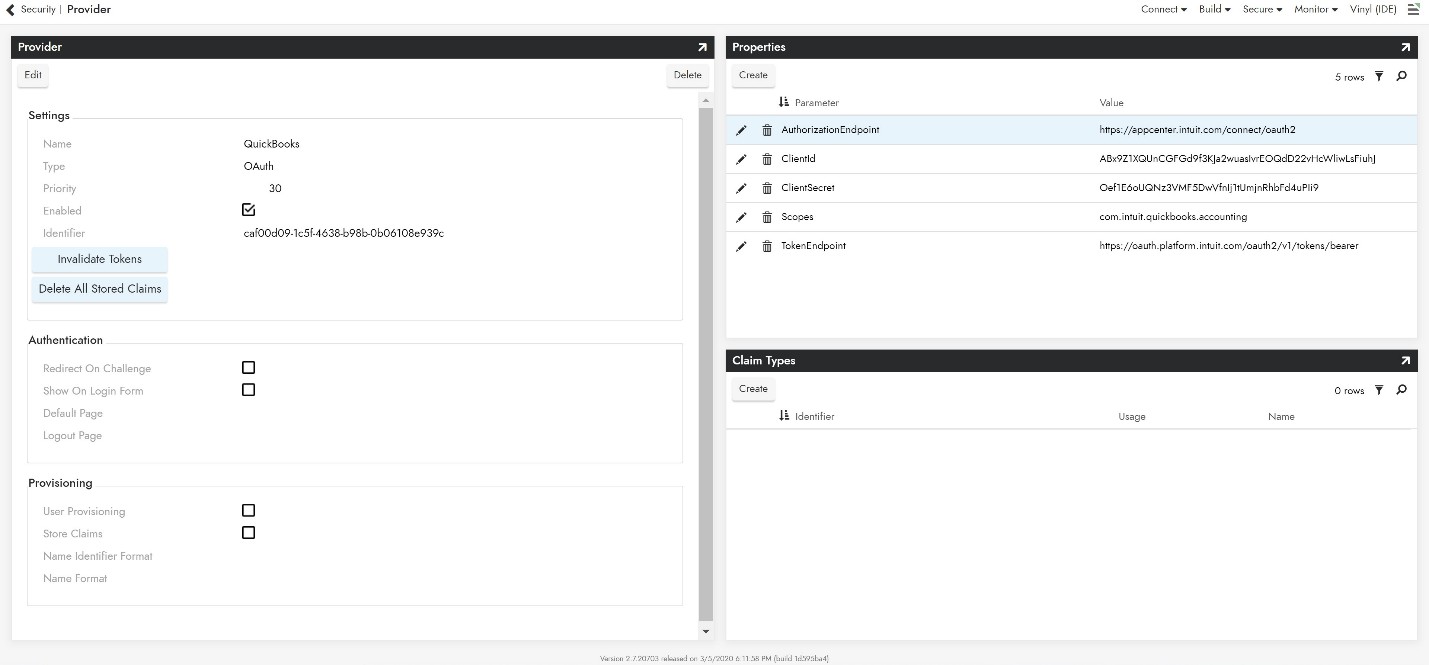Click trash icon for the Scopes property
The width and height of the screenshot is (1429, 665).
[767, 217]
